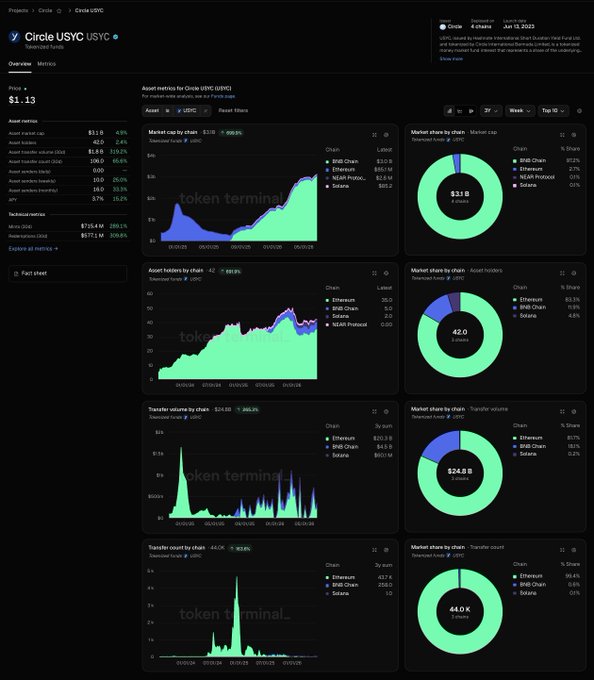This screenshot has width=594, height=680.
Task: Click the document icon on the Fact sheet button
Action: (16, 274)
